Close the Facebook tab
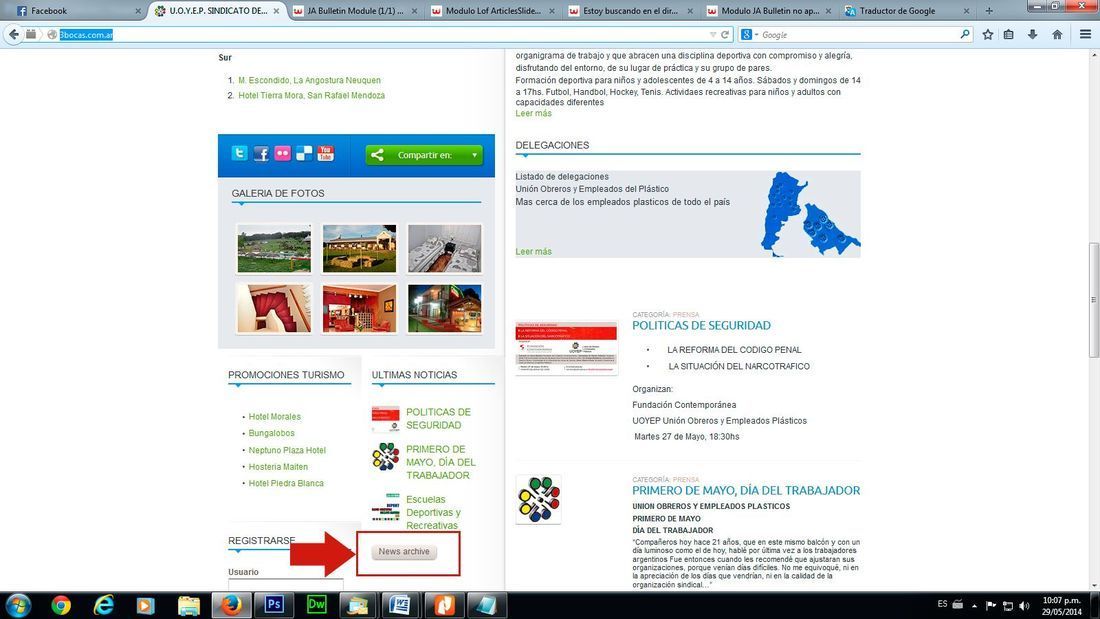This screenshot has width=1100, height=619. click(x=138, y=11)
